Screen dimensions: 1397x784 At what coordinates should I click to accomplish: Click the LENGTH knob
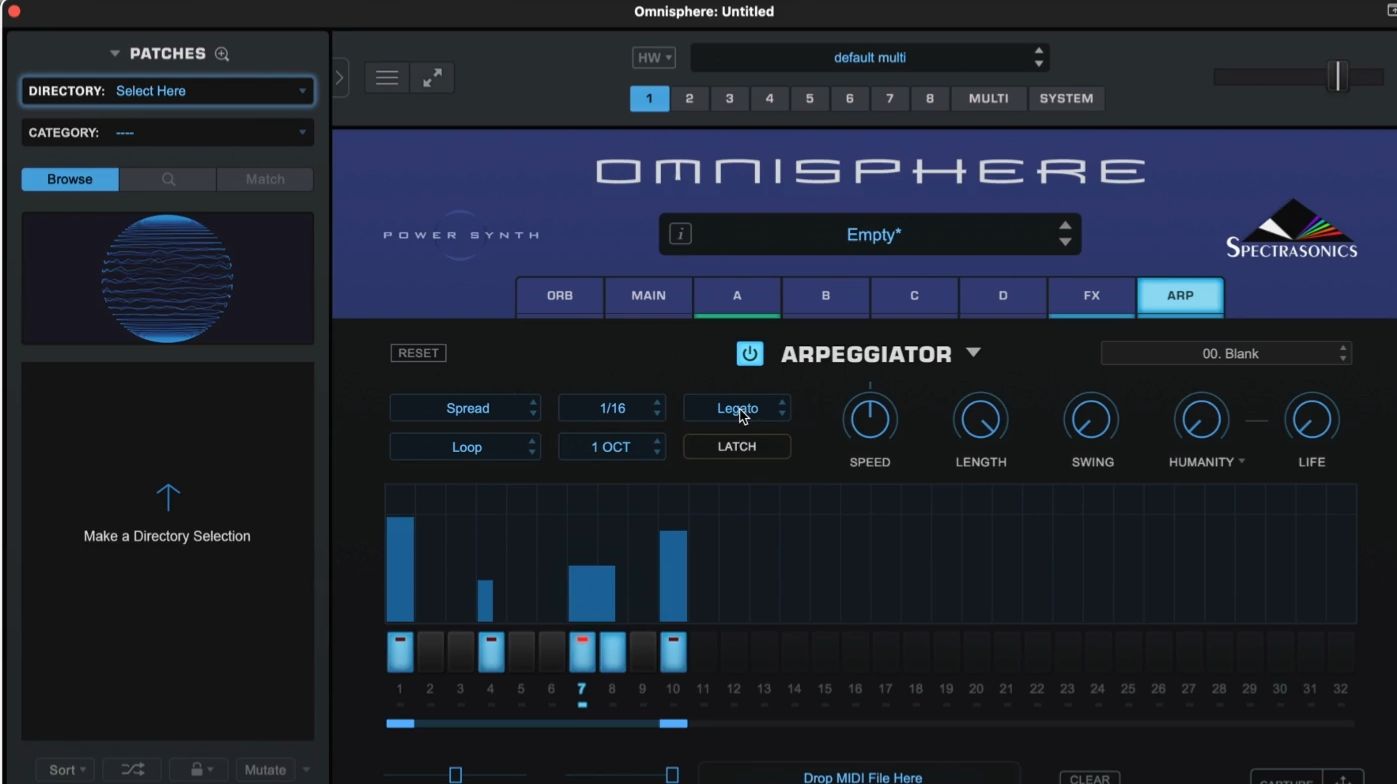pos(981,418)
